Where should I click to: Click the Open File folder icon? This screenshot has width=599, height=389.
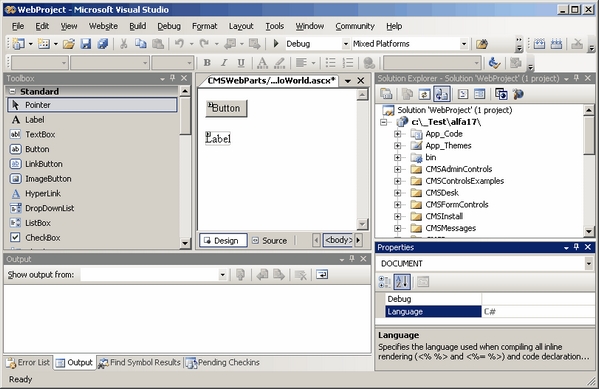[x=69, y=44]
